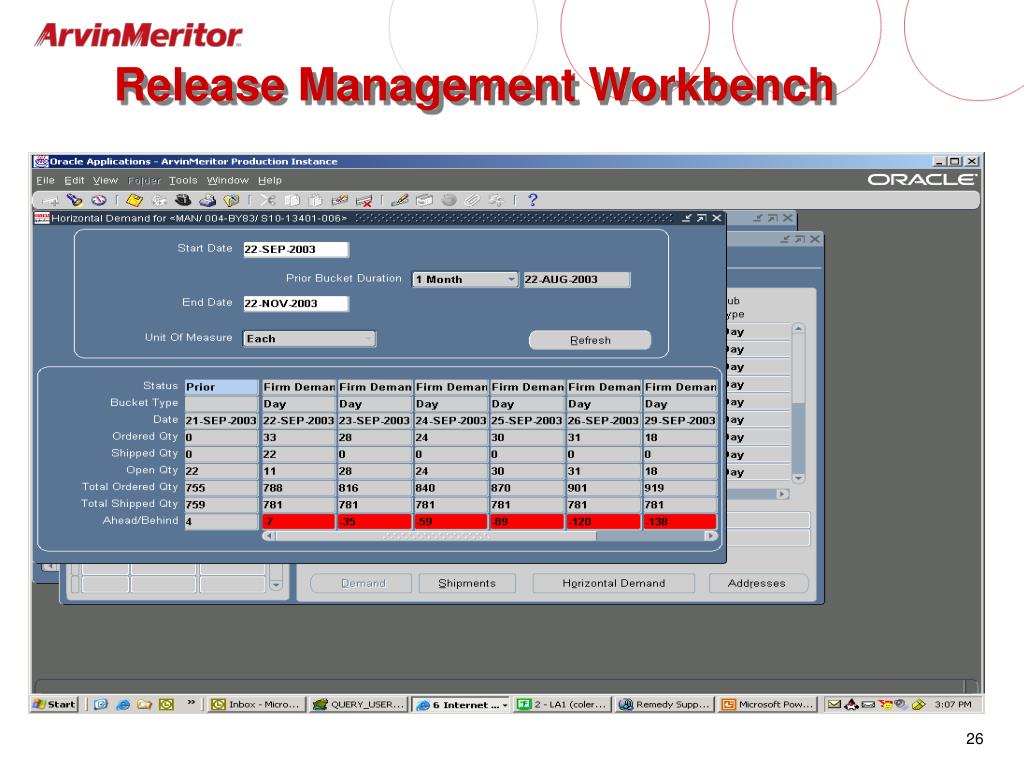This screenshot has width=1024, height=768.
Task: Click the 29-SEP-2003 date cell
Action: click(680, 421)
